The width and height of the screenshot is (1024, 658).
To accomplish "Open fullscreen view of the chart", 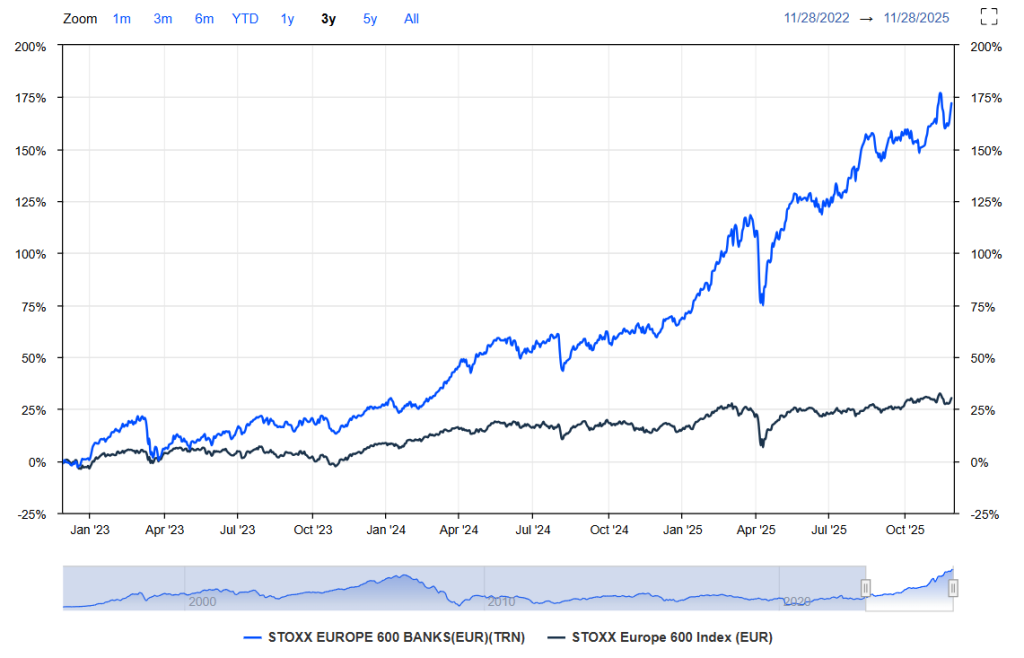I will (988, 16).
